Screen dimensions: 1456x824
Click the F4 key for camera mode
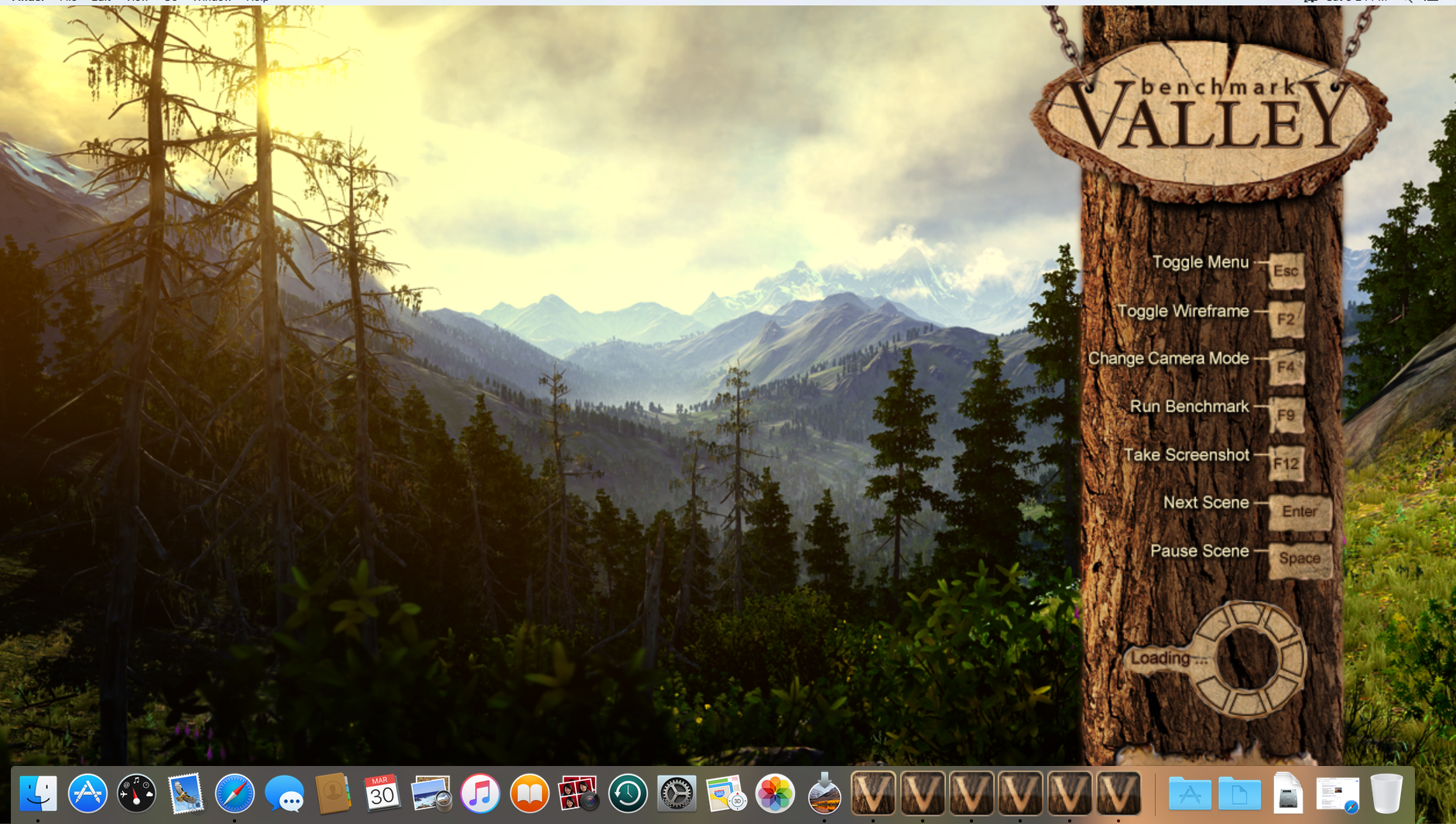point(1286,367)
